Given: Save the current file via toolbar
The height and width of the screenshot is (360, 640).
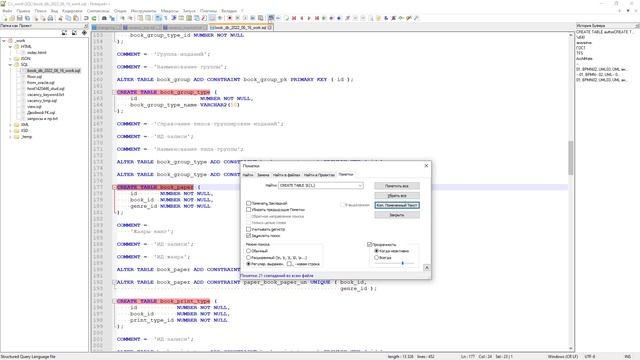Looking at the screenshot, I should click(x=20, y=18).
